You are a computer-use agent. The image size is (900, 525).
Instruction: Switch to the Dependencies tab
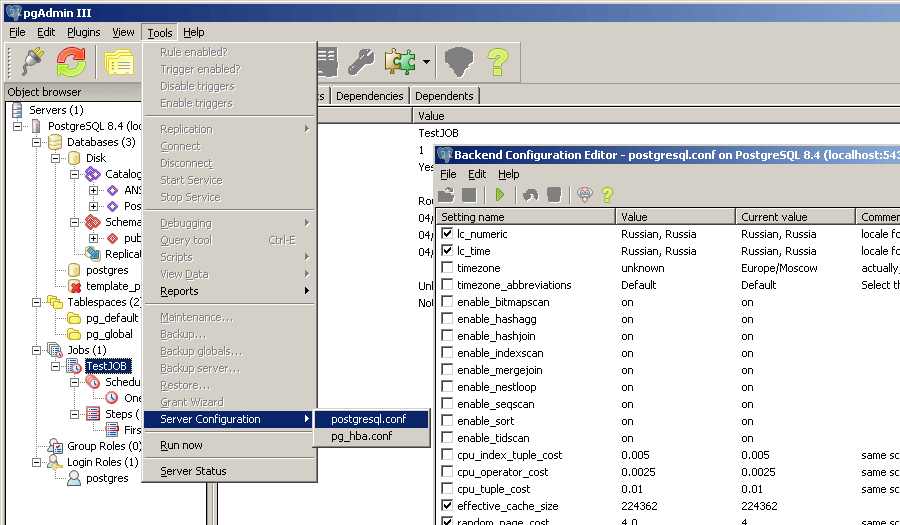[x=370, y=96]
